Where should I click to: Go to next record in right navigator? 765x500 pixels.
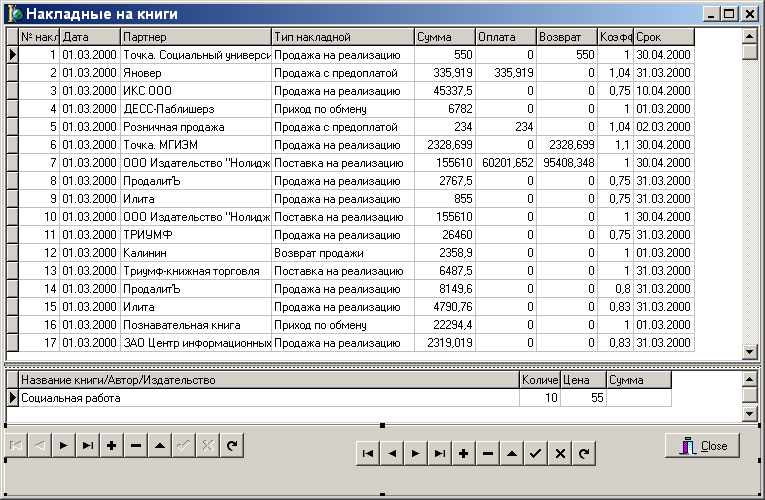click(x=416, y=454)
